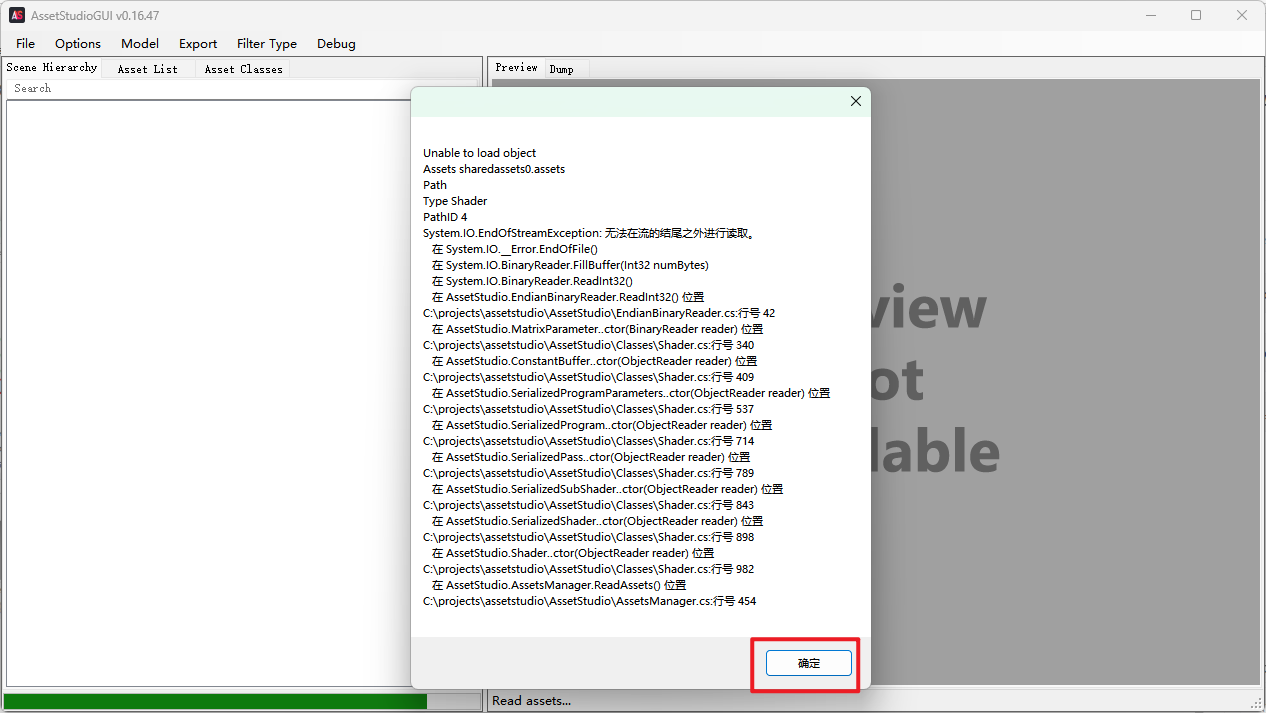Click the 'EndianBinaryReader.cs:行号 42' line
The image size is (1266, 713).
click(x=599, y=313)
